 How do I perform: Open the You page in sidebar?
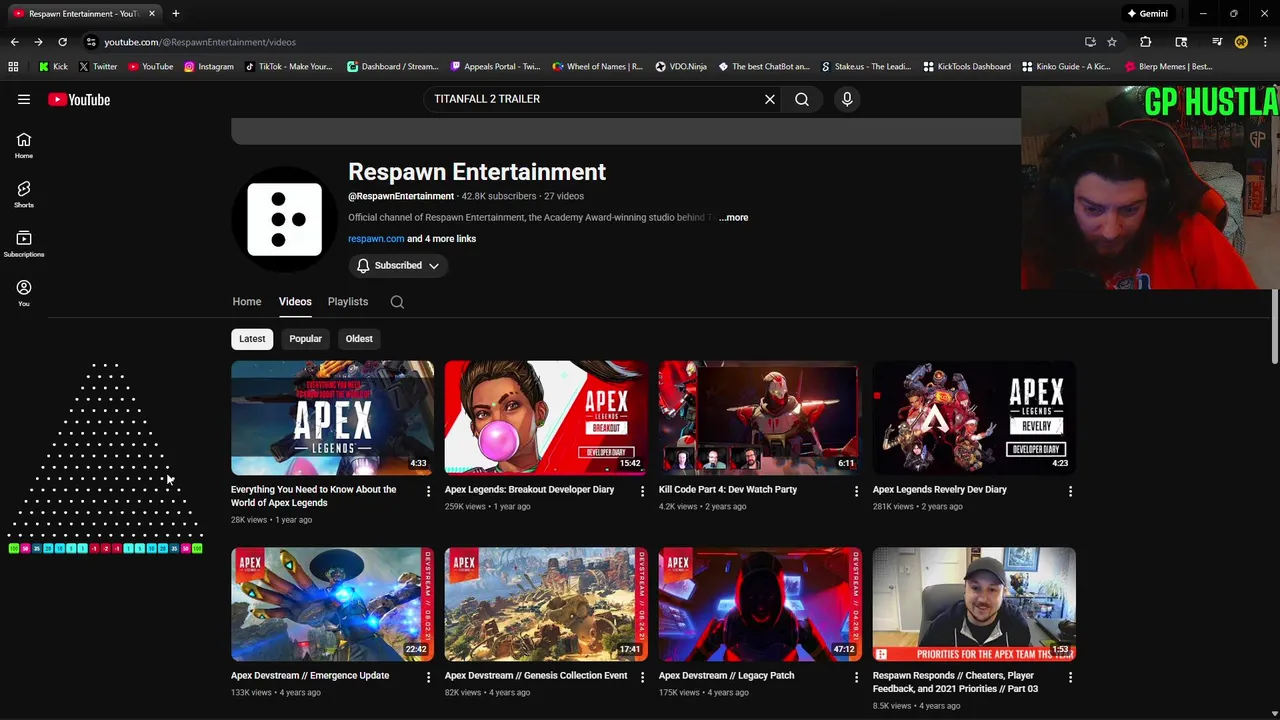tap(24, 292)
